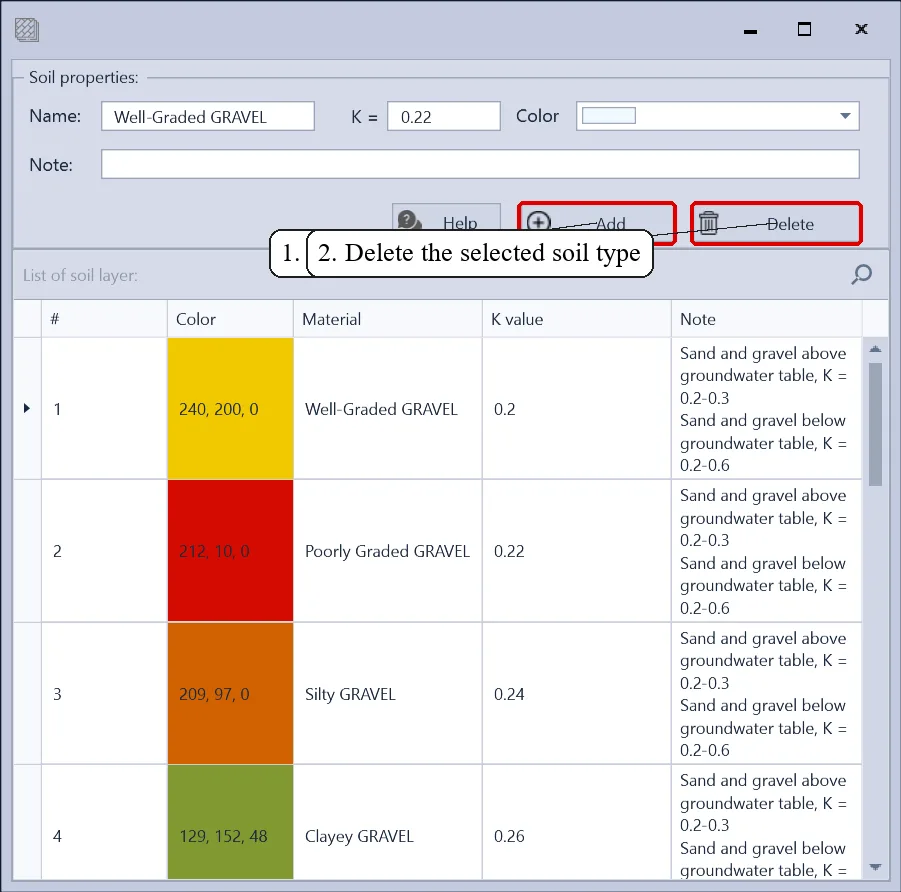
Task: Click the red 212, 10, 0 color cell
Action: click(x=230, y=551)
